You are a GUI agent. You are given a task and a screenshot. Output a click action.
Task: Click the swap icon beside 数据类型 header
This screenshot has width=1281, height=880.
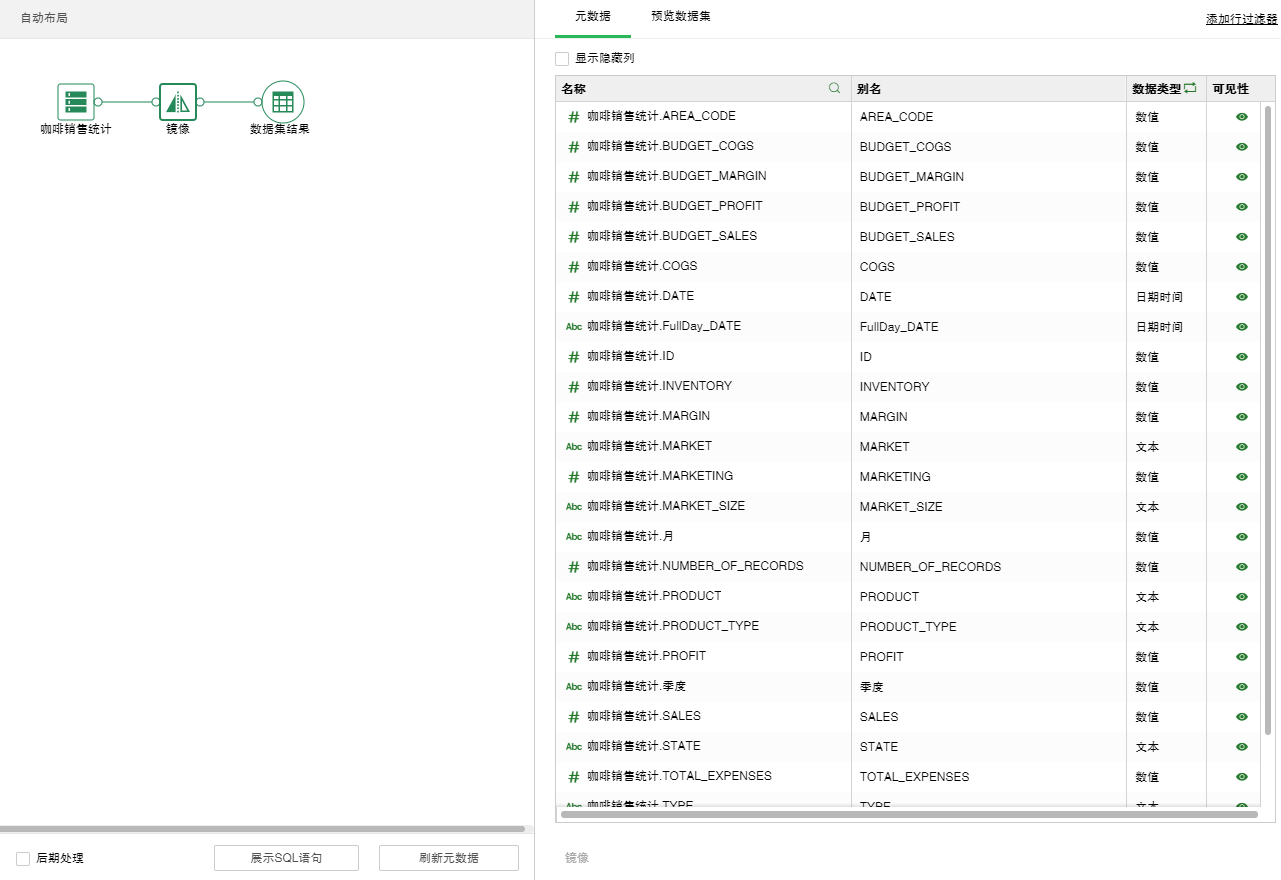coord(1190,88)
